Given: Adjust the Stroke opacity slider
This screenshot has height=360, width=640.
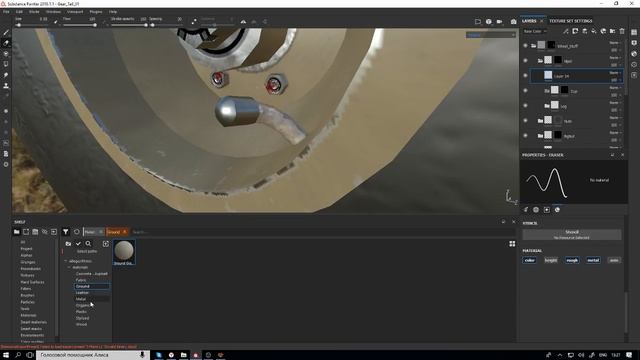Looking at the screenshot, I should pos(129,25).
